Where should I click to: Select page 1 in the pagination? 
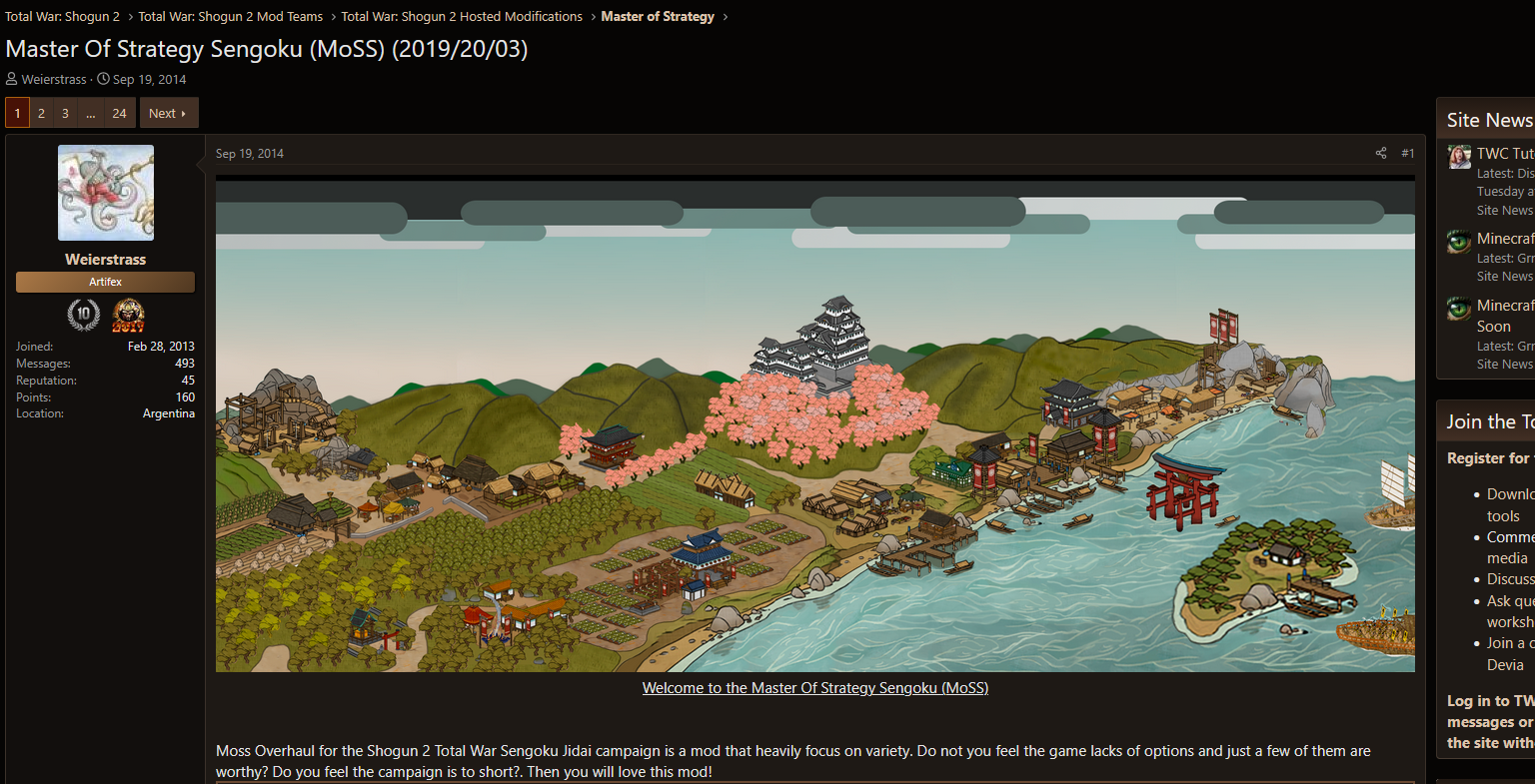click(17, 113)
